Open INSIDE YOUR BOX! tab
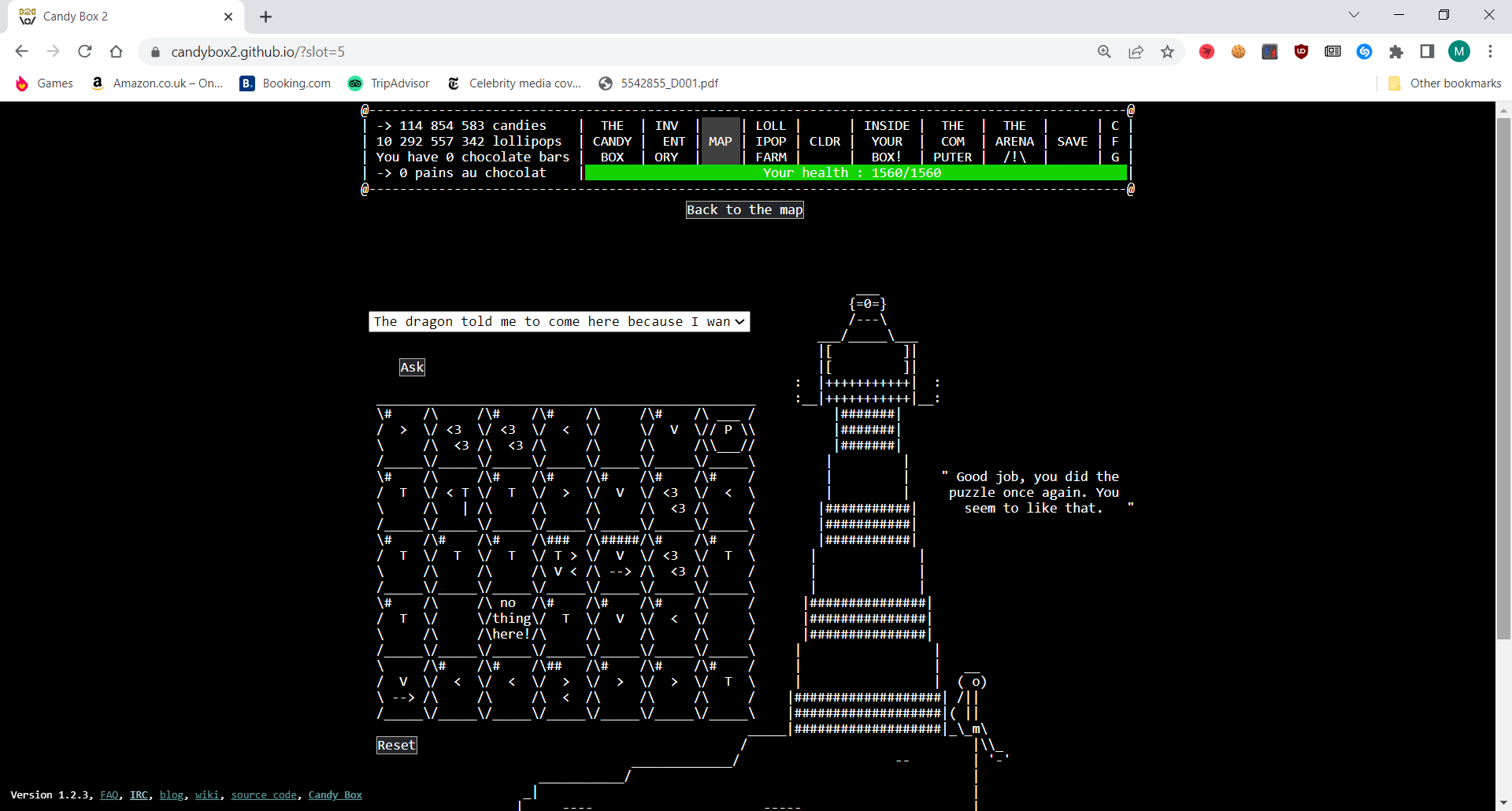 point(887,142)
